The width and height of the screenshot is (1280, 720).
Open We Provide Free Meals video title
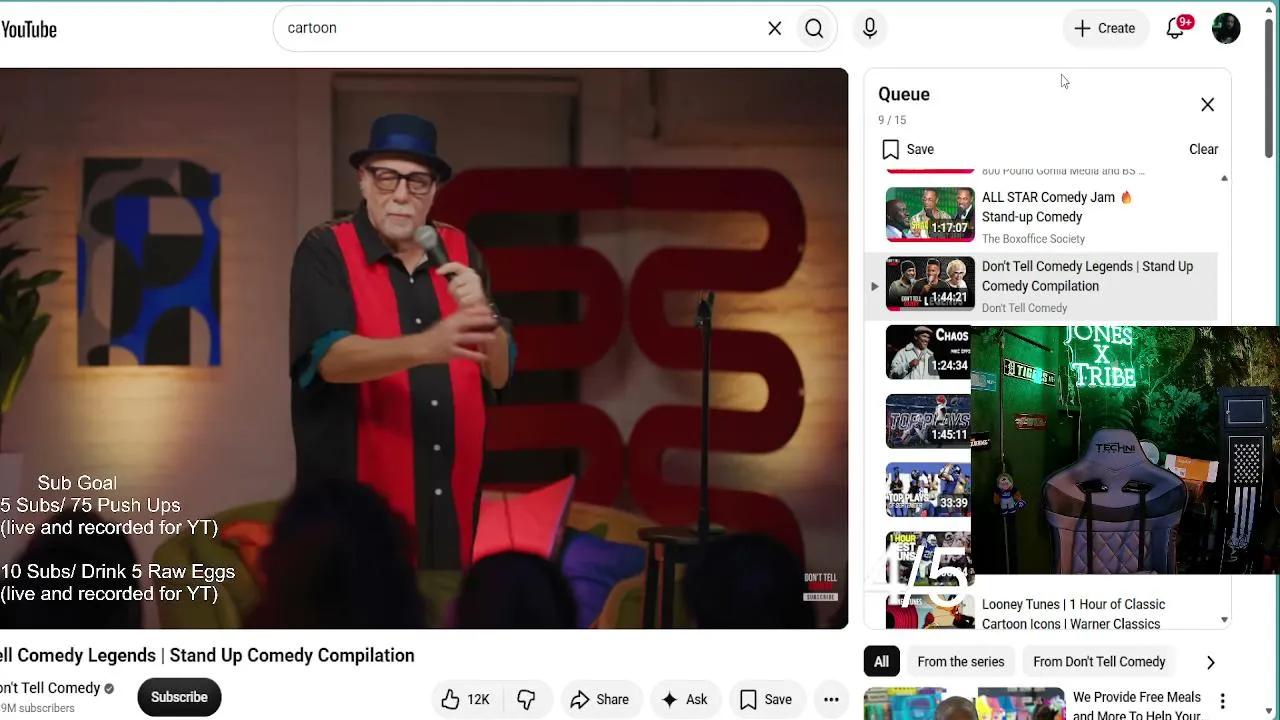[1137, 706]
